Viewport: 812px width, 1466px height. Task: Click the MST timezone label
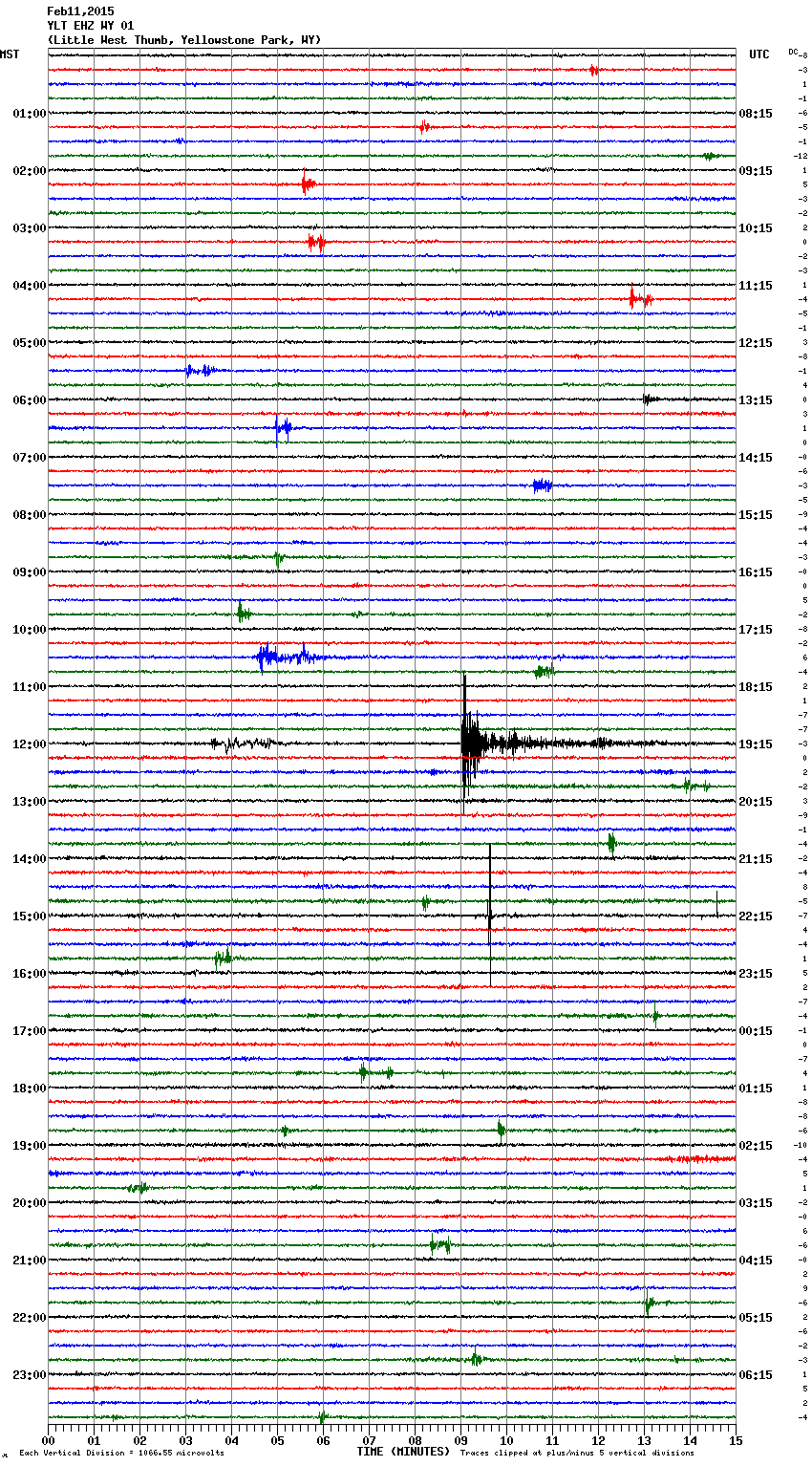coord(10,54)
